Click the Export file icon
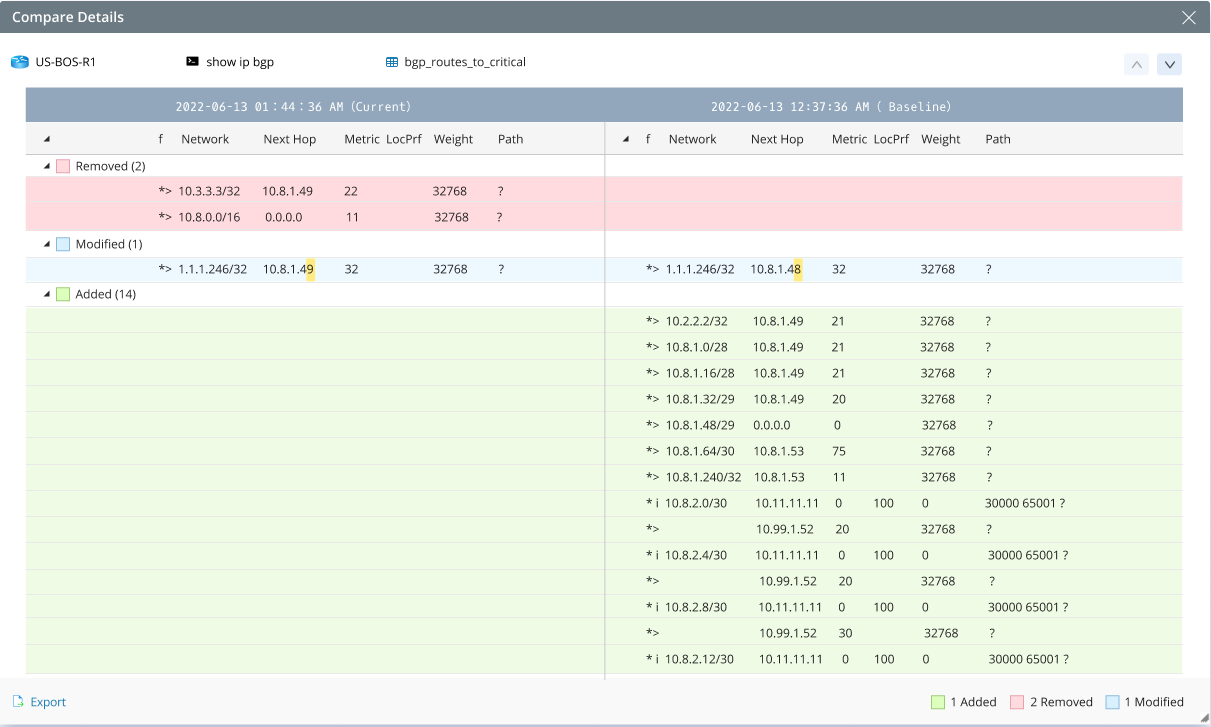 18,702
